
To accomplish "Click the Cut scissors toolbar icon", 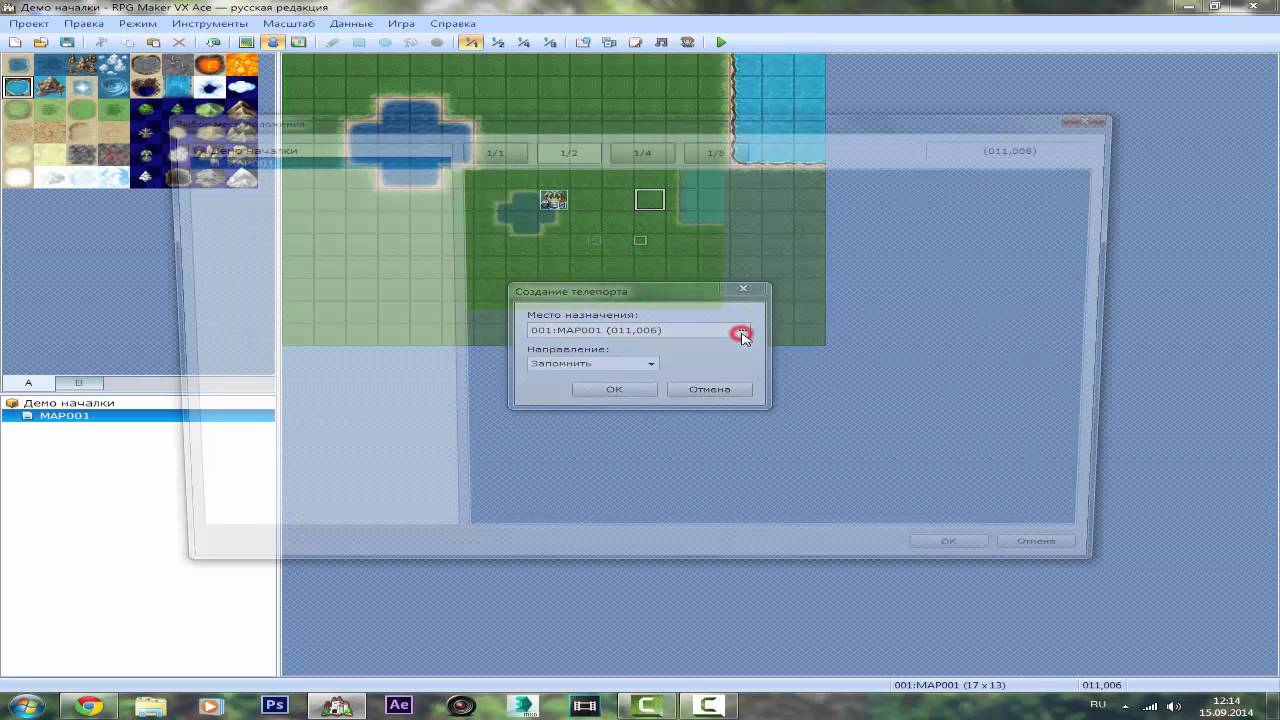I will click(102, 42).
